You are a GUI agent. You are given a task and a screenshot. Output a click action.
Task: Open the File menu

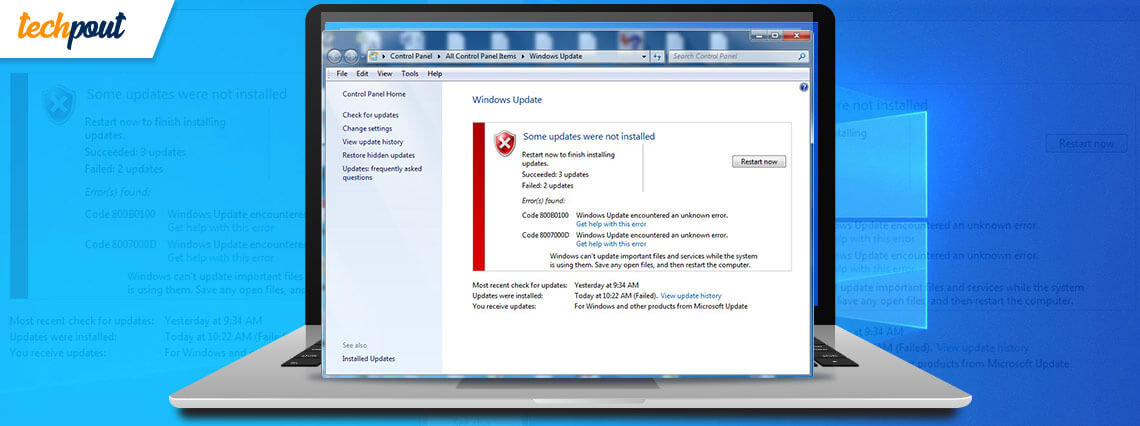pos(342,73)
